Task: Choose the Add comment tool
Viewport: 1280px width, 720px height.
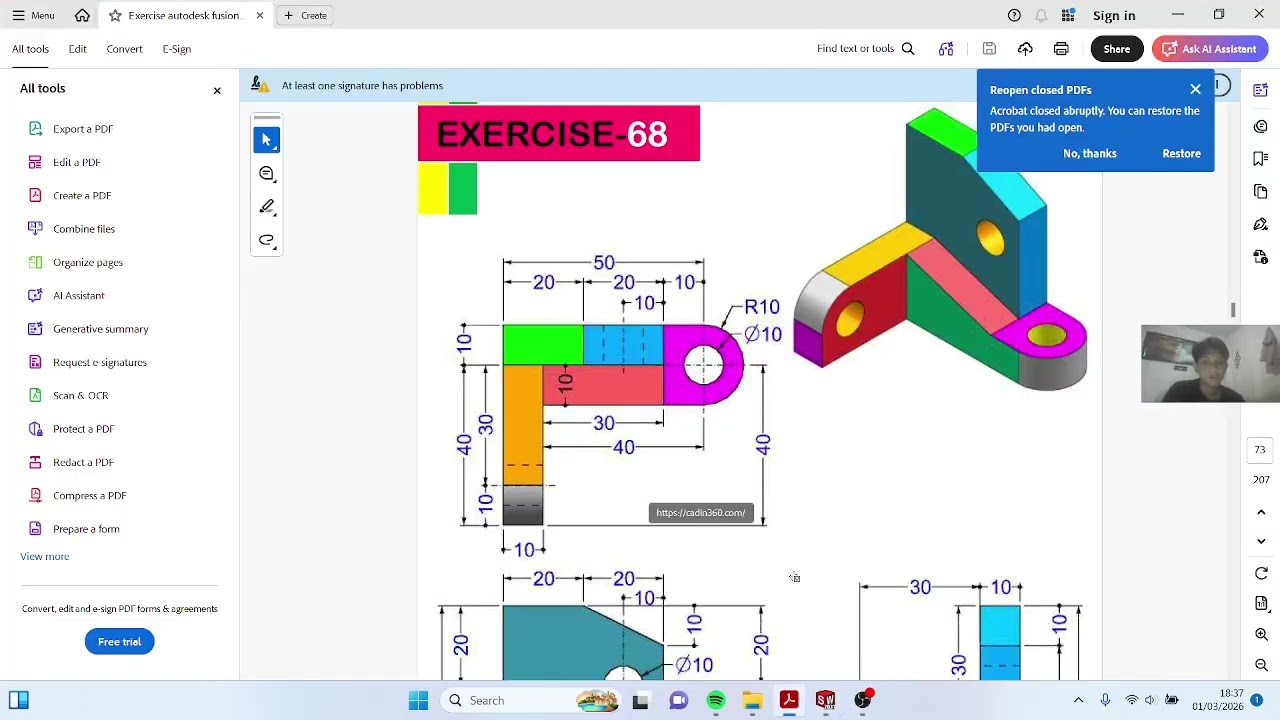Action: point(266,174)
